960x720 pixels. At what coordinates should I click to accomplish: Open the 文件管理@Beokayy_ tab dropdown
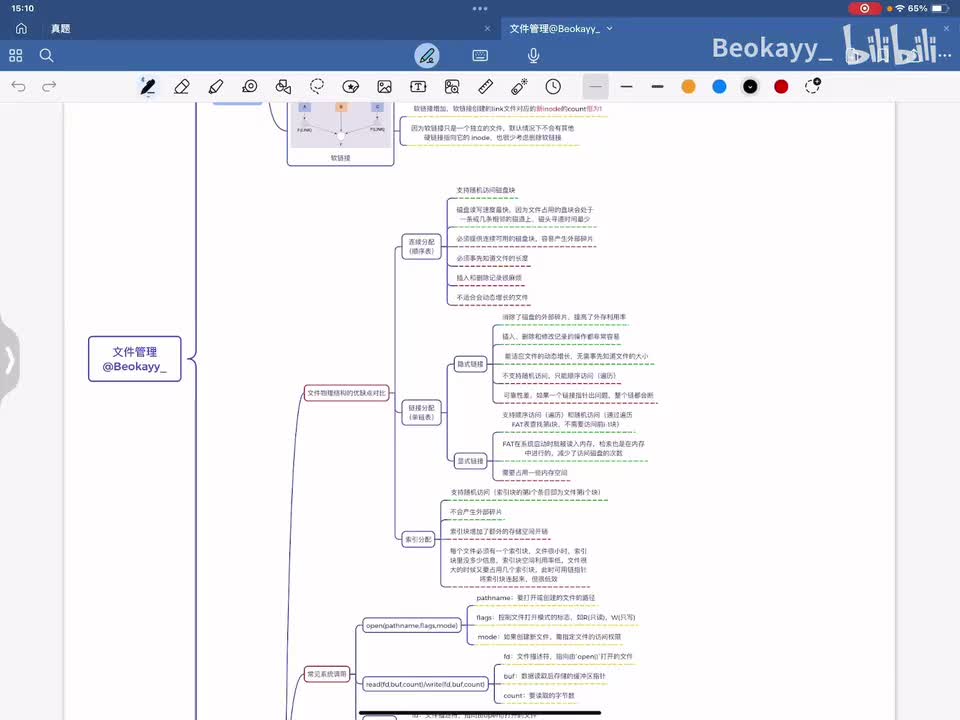click(x=610, y=28)
